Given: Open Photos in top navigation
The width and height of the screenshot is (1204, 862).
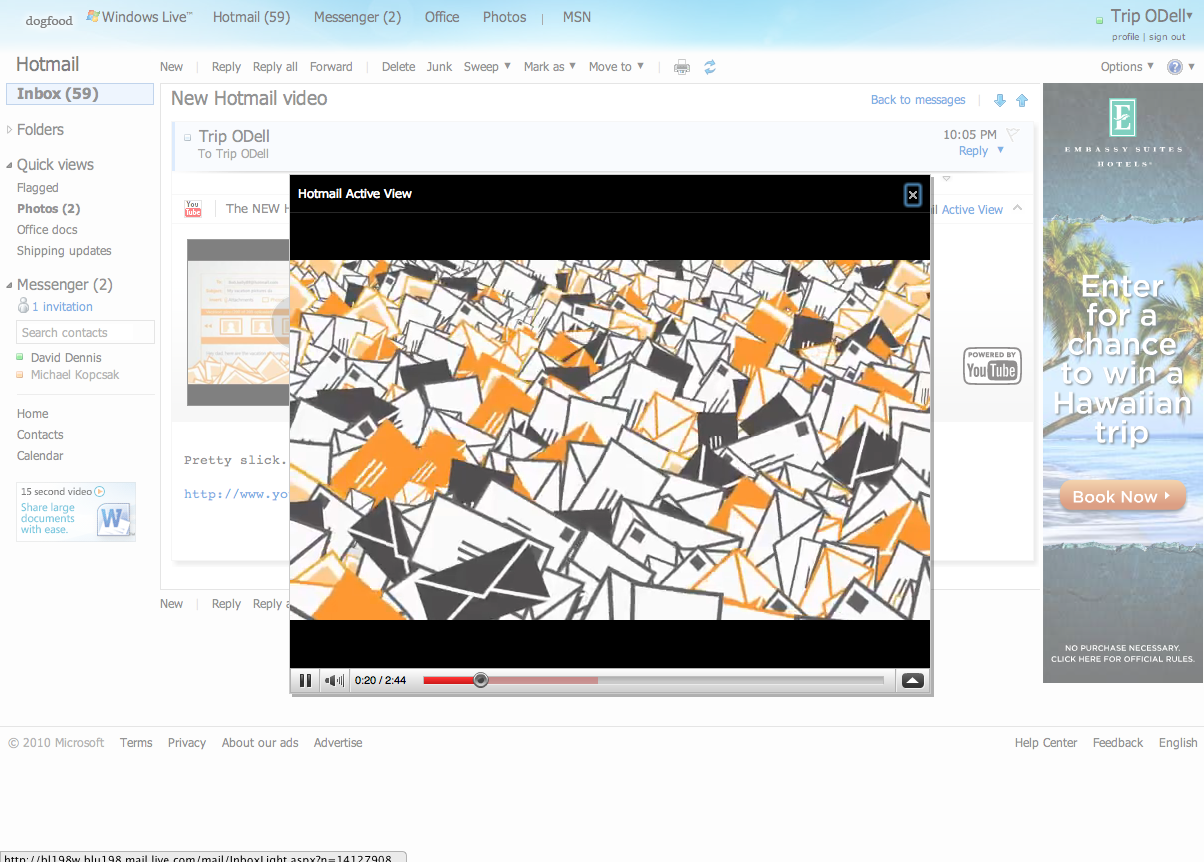Looking at the screenshot, I should 504,17.
